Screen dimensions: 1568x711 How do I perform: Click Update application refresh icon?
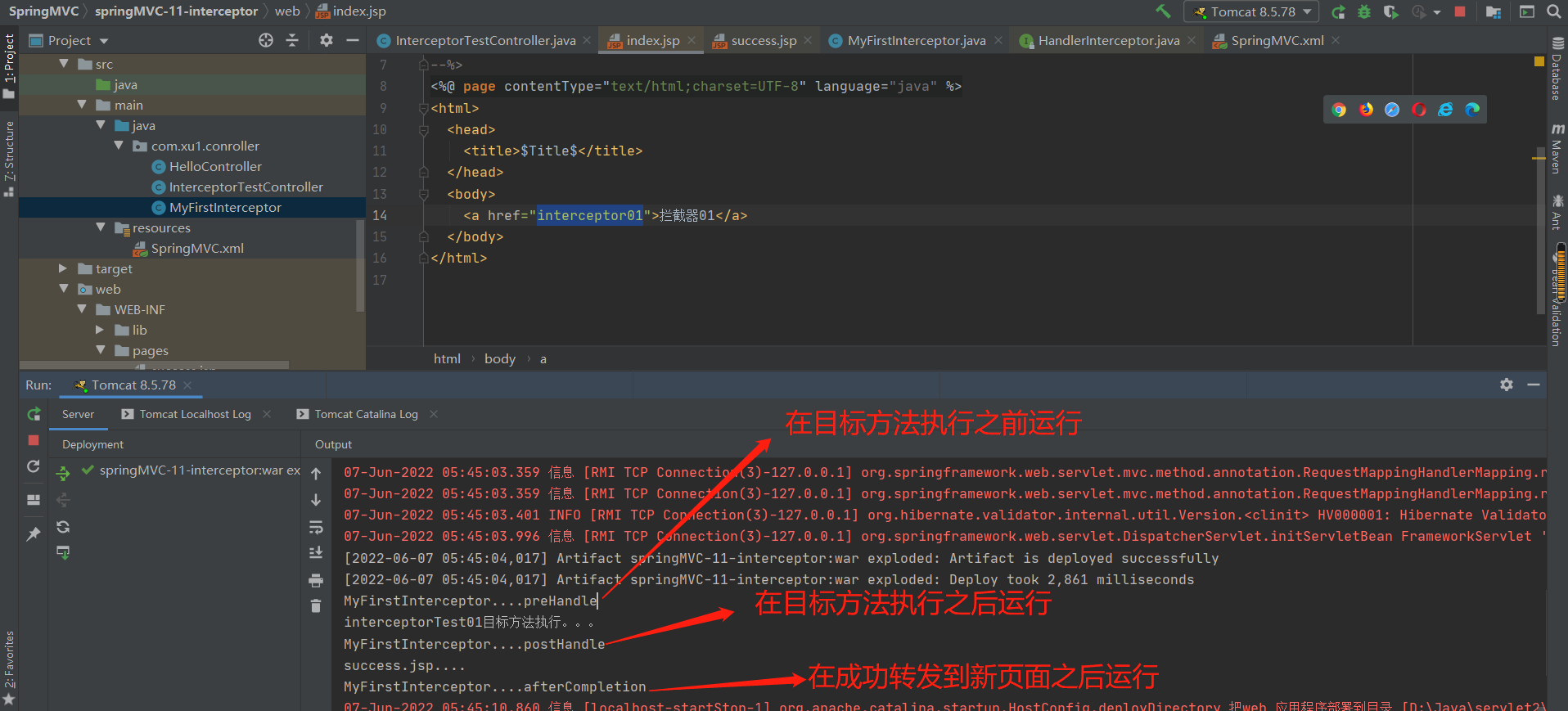pos(34,466)
